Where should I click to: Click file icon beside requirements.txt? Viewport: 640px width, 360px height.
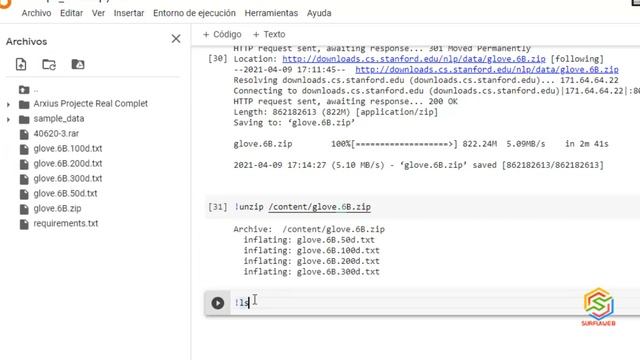(x=24, y=224)
